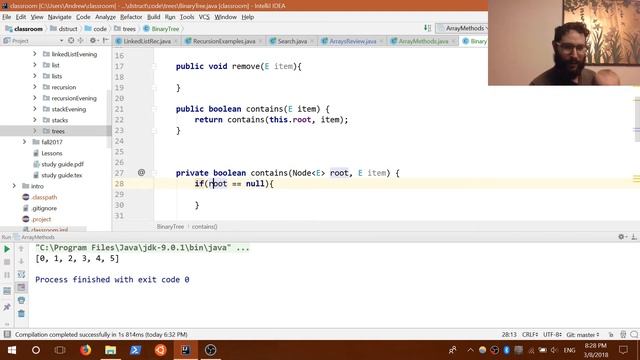This screenshot has height=360, width=640.
Task: Open the Windows notification center icon
Action: pos(623,350)
